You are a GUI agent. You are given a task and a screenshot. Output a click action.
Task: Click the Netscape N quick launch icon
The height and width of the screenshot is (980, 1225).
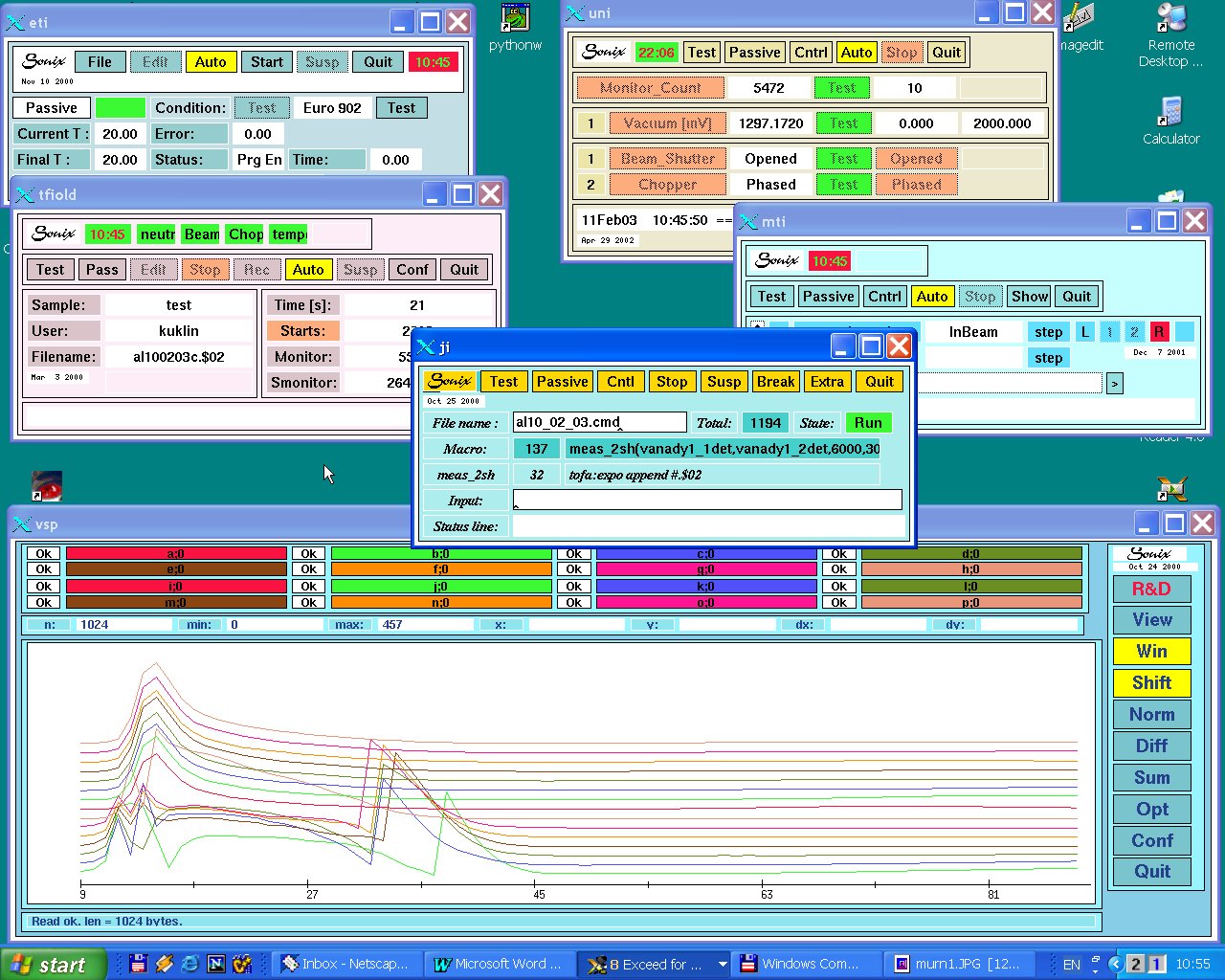coord(216,964)
